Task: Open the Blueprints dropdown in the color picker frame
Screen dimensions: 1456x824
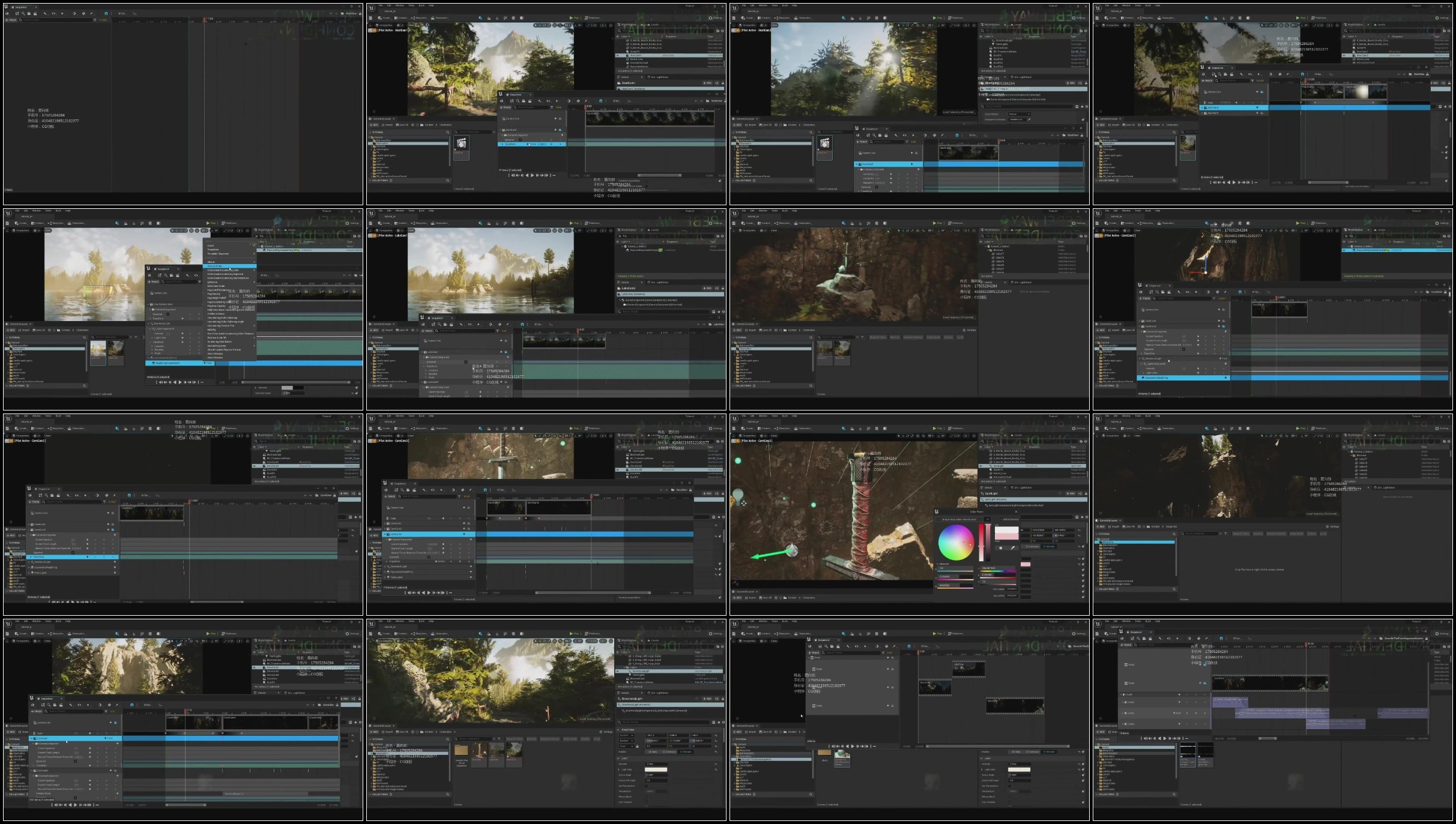Action: coord(782,429)
